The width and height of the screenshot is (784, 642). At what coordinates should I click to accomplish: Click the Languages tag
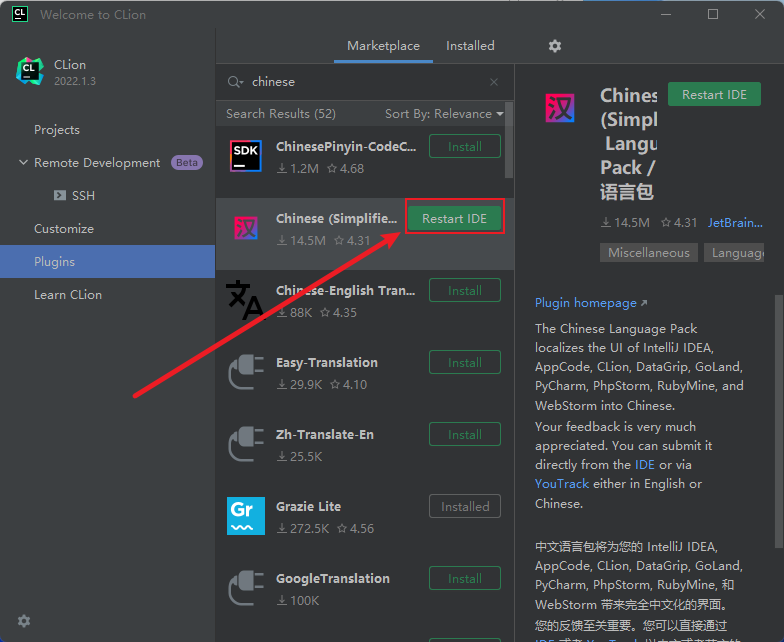pyautogui.click(x=734, y=252)
